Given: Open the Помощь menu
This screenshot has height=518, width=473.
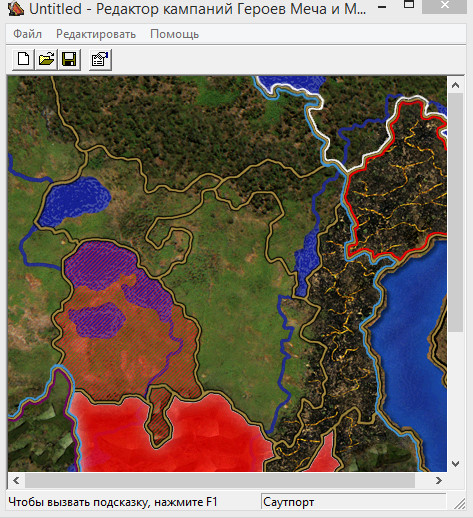Looking at the screenshot, I should point(174,34).
